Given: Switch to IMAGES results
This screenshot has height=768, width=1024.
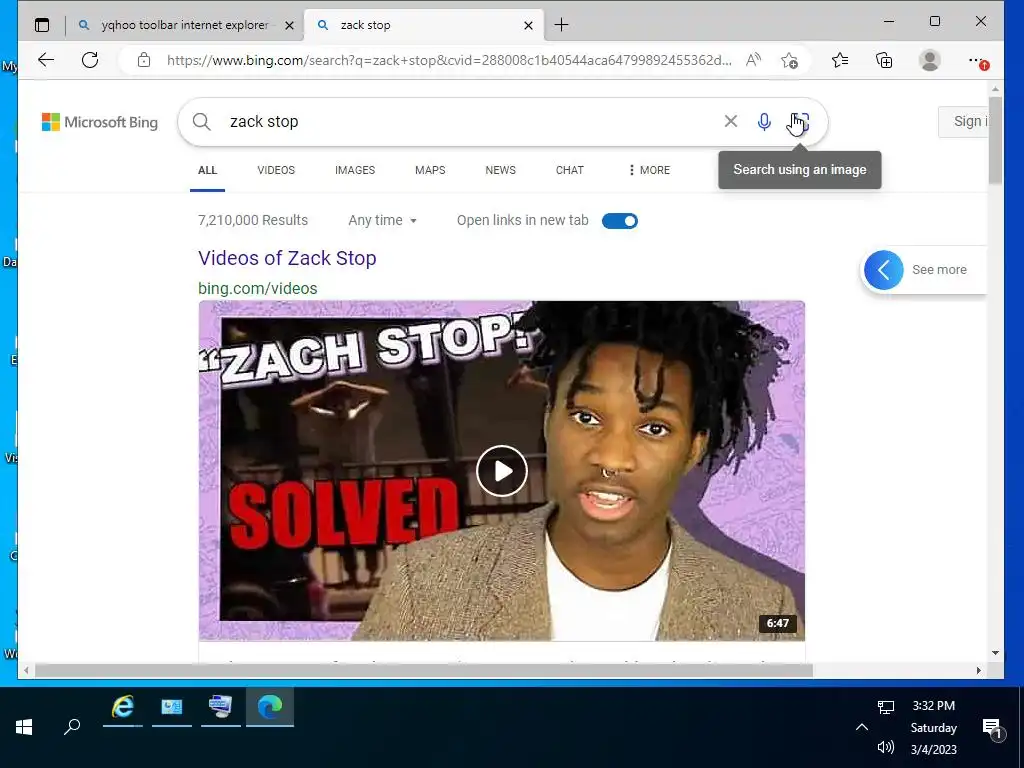Looking at the screenshot, I should (x=355, y=170).
